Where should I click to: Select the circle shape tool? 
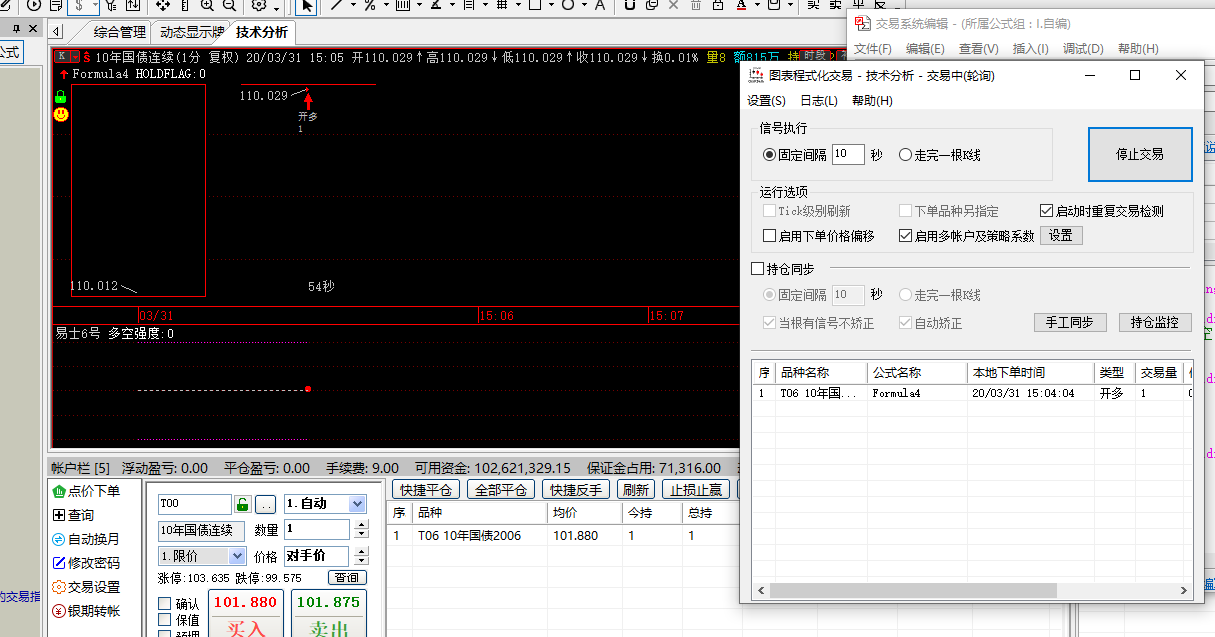[568, 5]
